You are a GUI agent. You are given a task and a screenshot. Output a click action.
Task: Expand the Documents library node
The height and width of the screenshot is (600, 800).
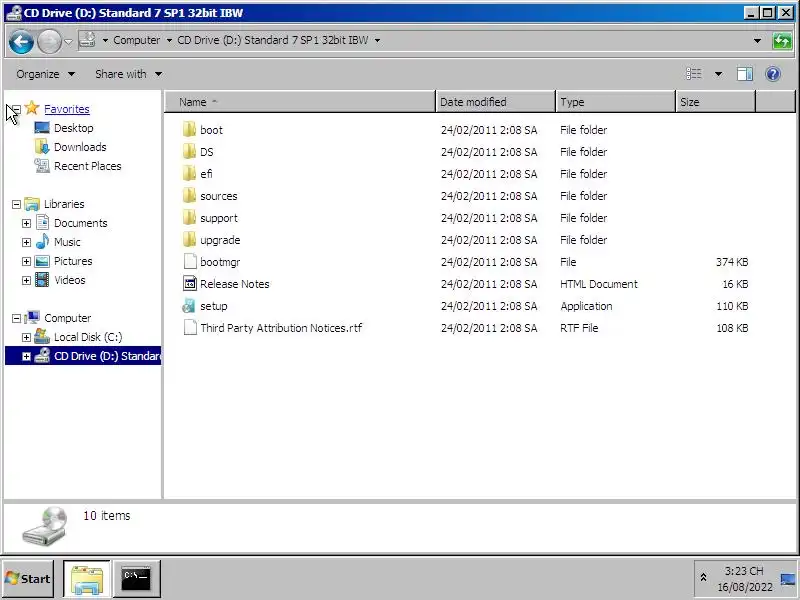pos(27,223)
